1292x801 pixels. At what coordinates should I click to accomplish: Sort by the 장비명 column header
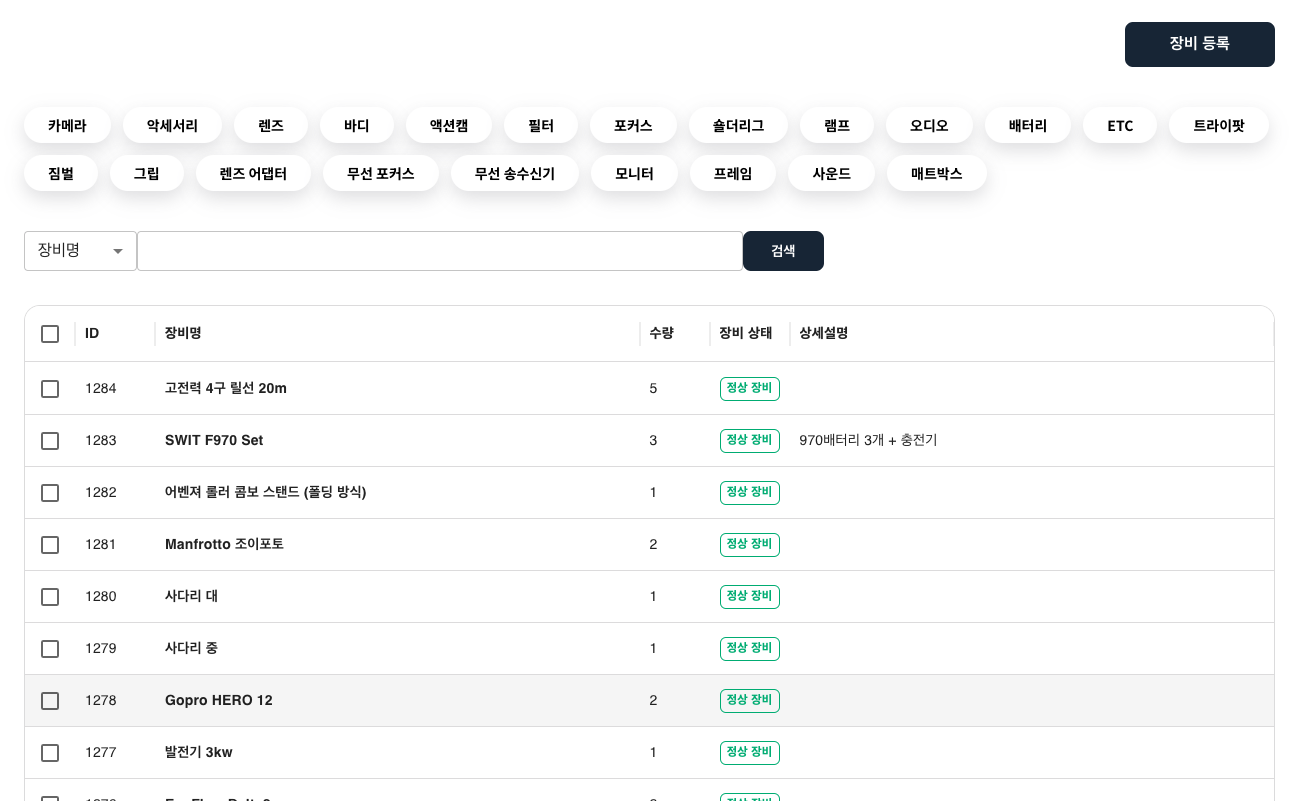pos(183,333)
